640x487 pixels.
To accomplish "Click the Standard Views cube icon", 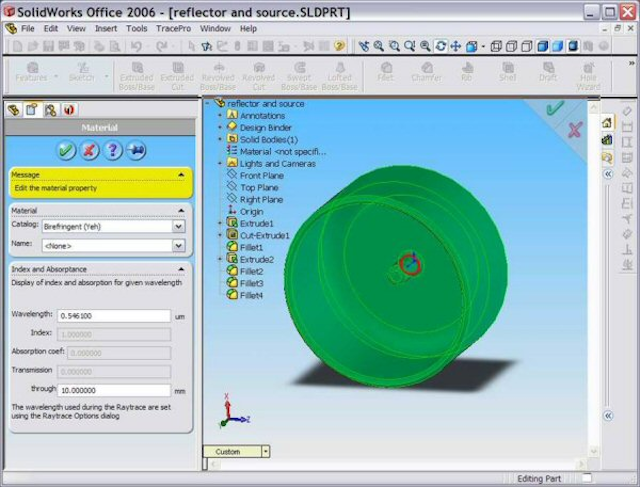I will coord(471,46).
